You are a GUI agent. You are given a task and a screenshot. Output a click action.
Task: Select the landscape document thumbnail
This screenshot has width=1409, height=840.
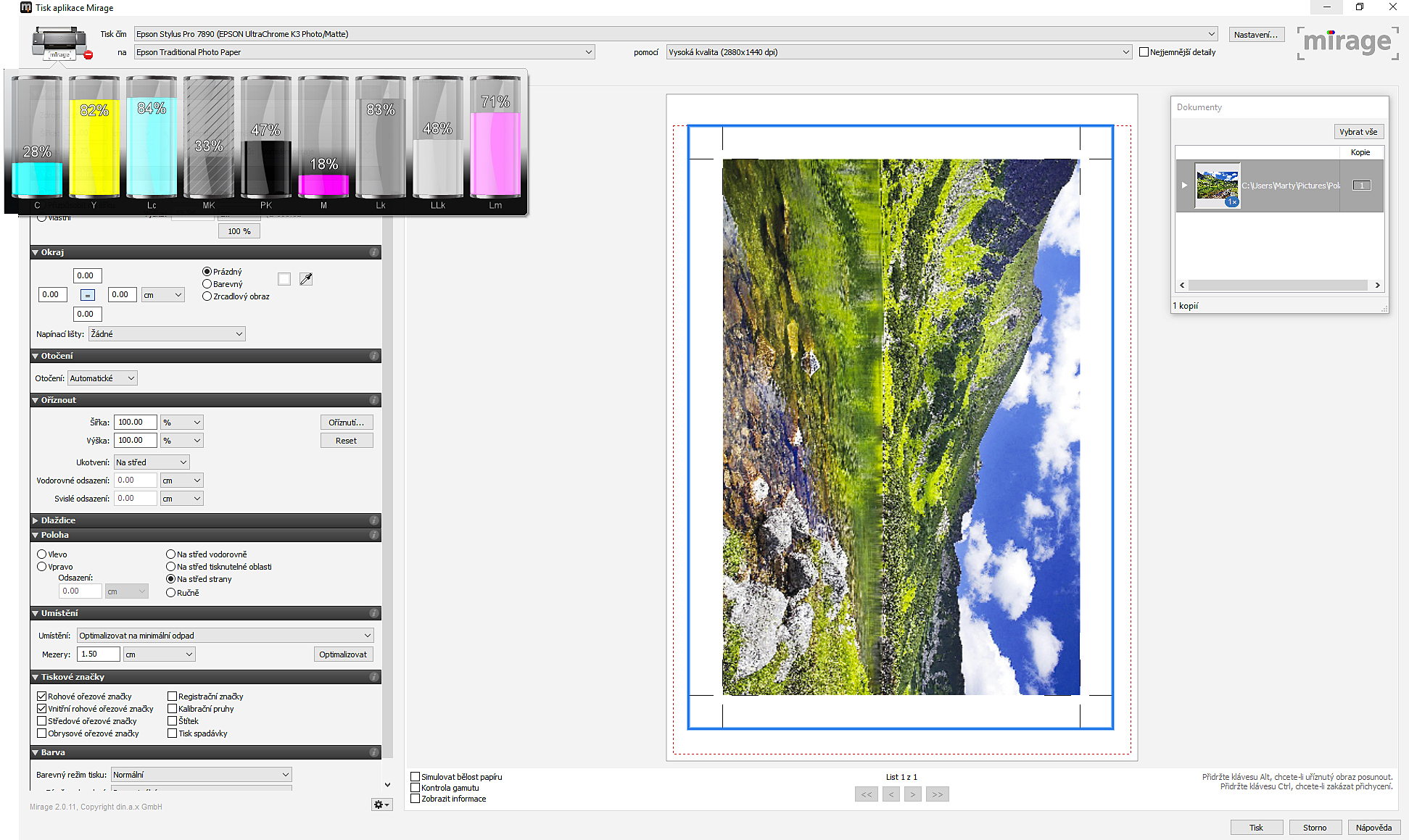tap(1217, 186)
